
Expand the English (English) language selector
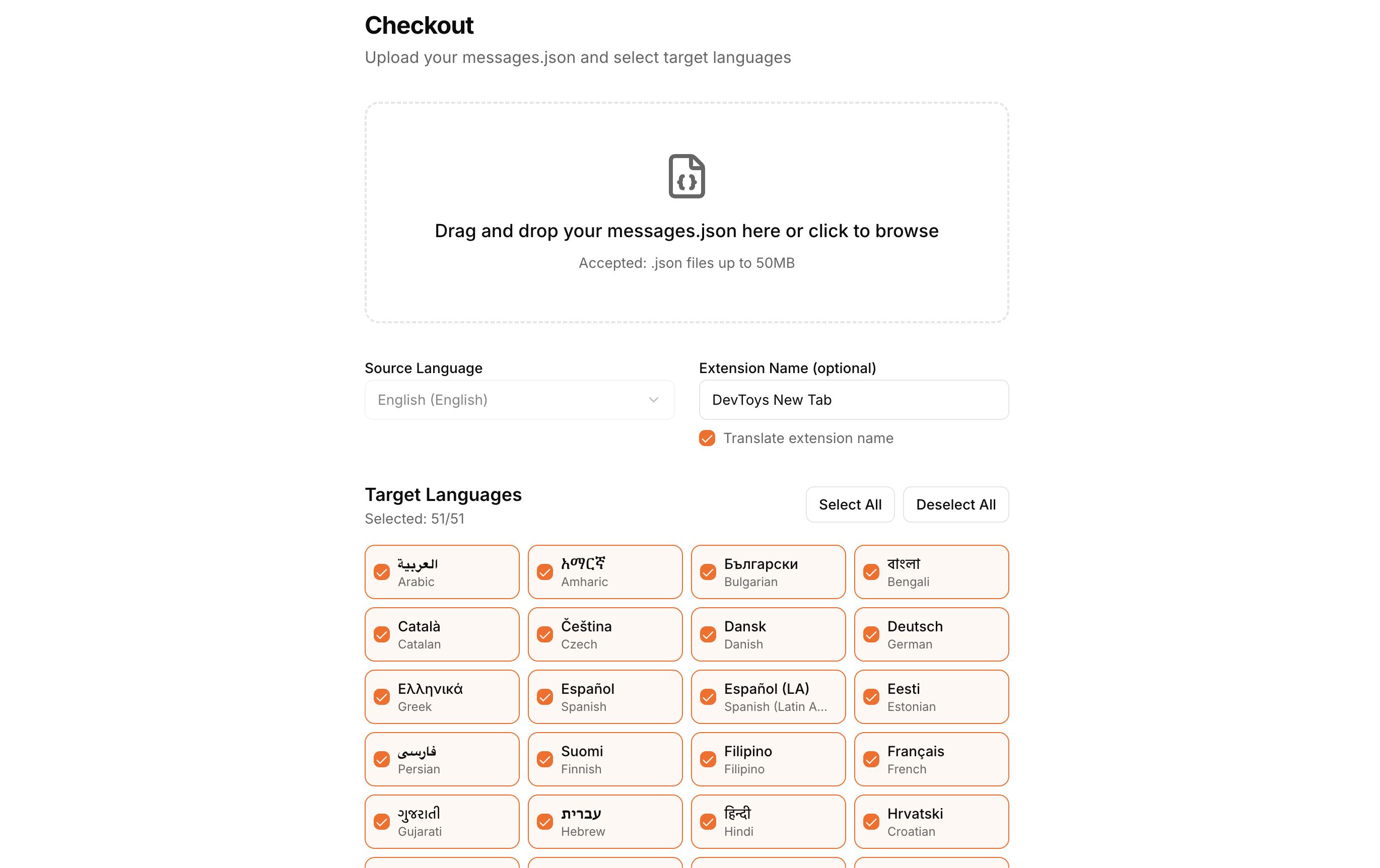point(519,399)
